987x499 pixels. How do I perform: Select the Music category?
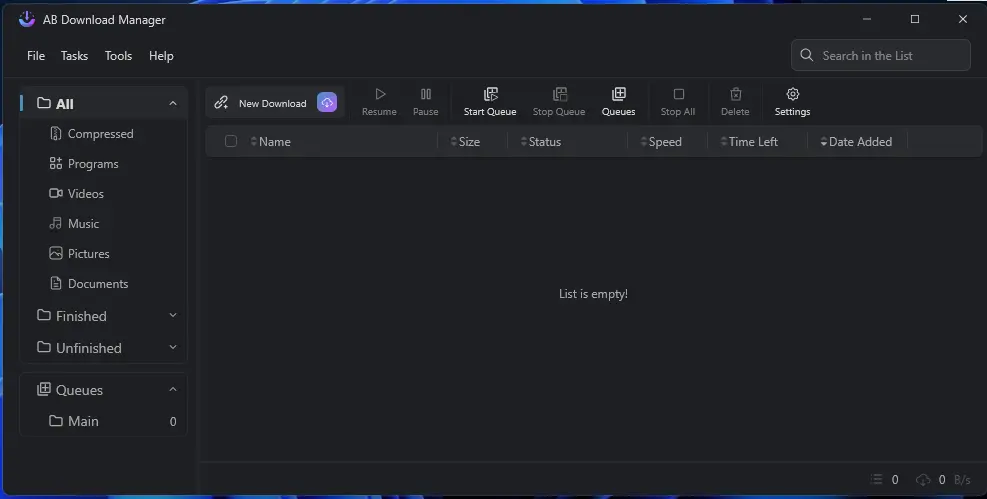tap(104, 224)
